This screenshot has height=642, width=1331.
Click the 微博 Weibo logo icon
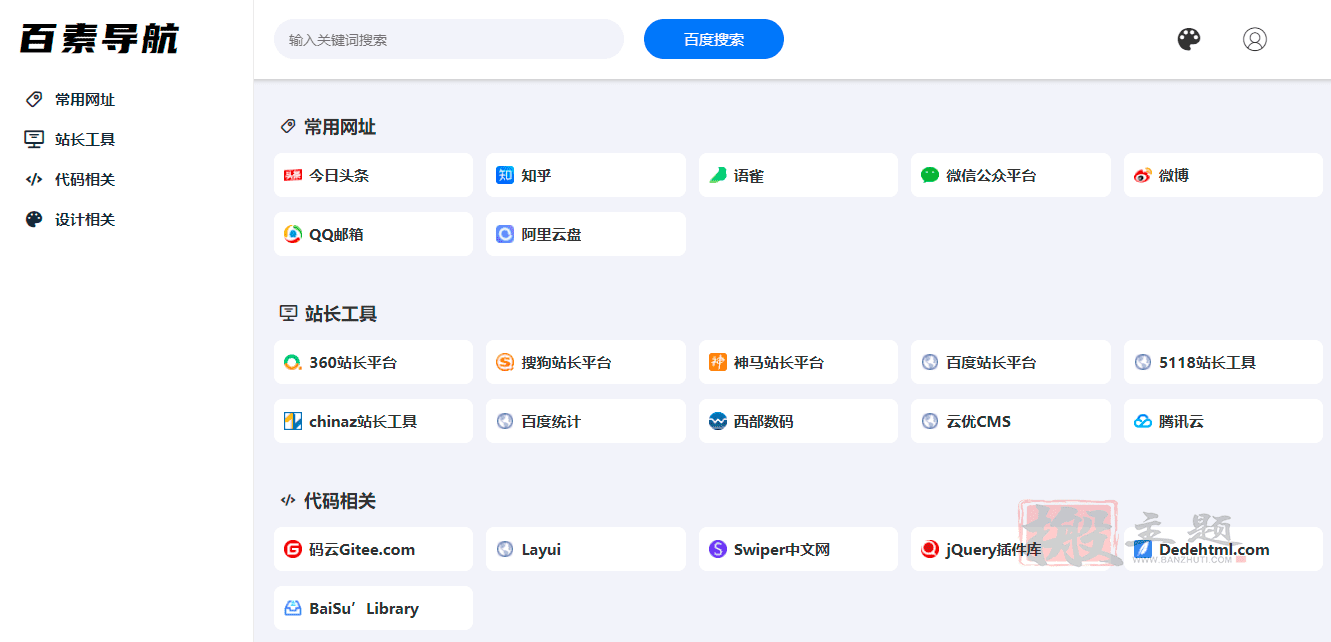pos(1143,175)
